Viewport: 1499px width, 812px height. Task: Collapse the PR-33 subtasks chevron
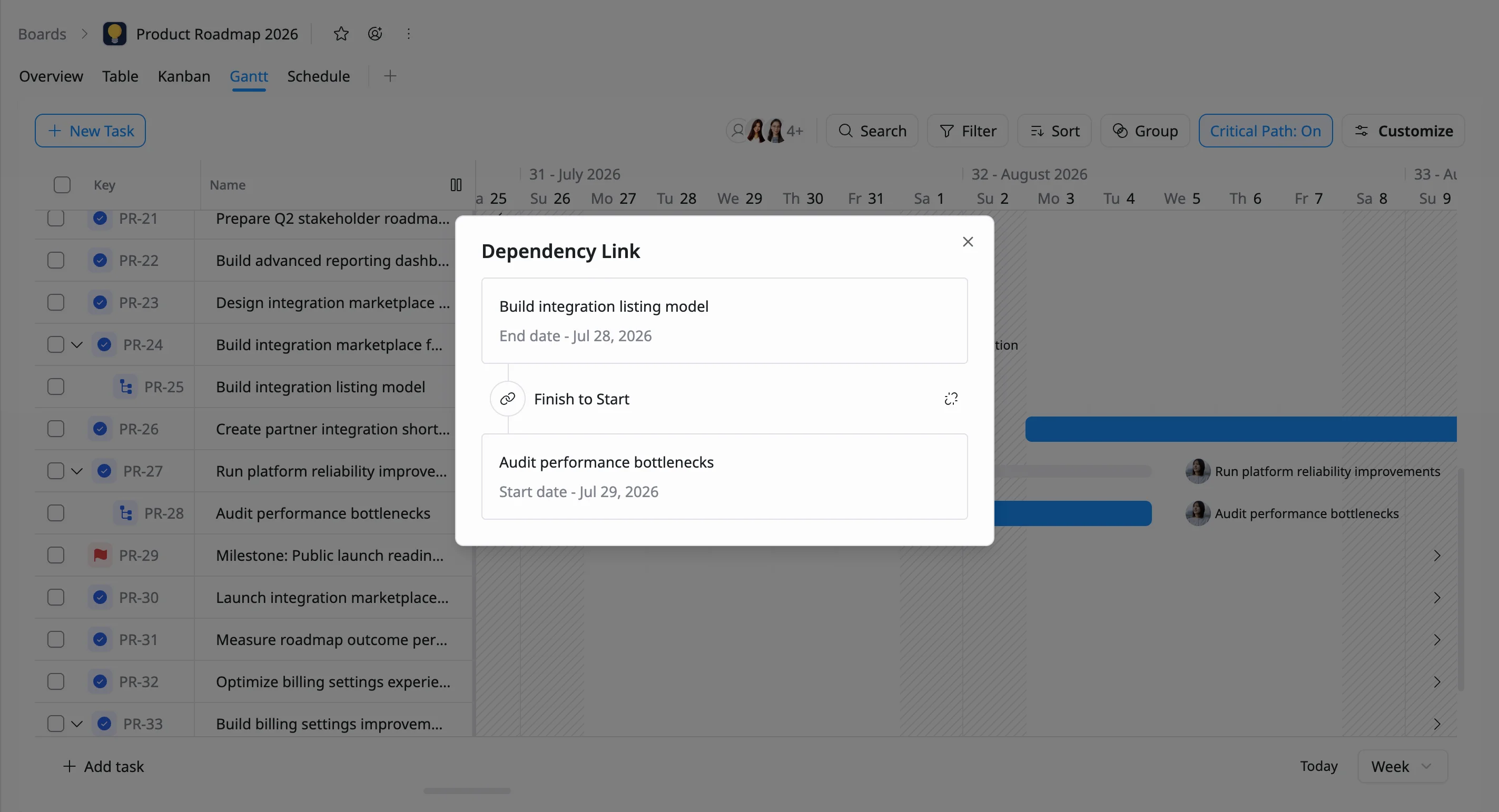[x=77, y=724]
